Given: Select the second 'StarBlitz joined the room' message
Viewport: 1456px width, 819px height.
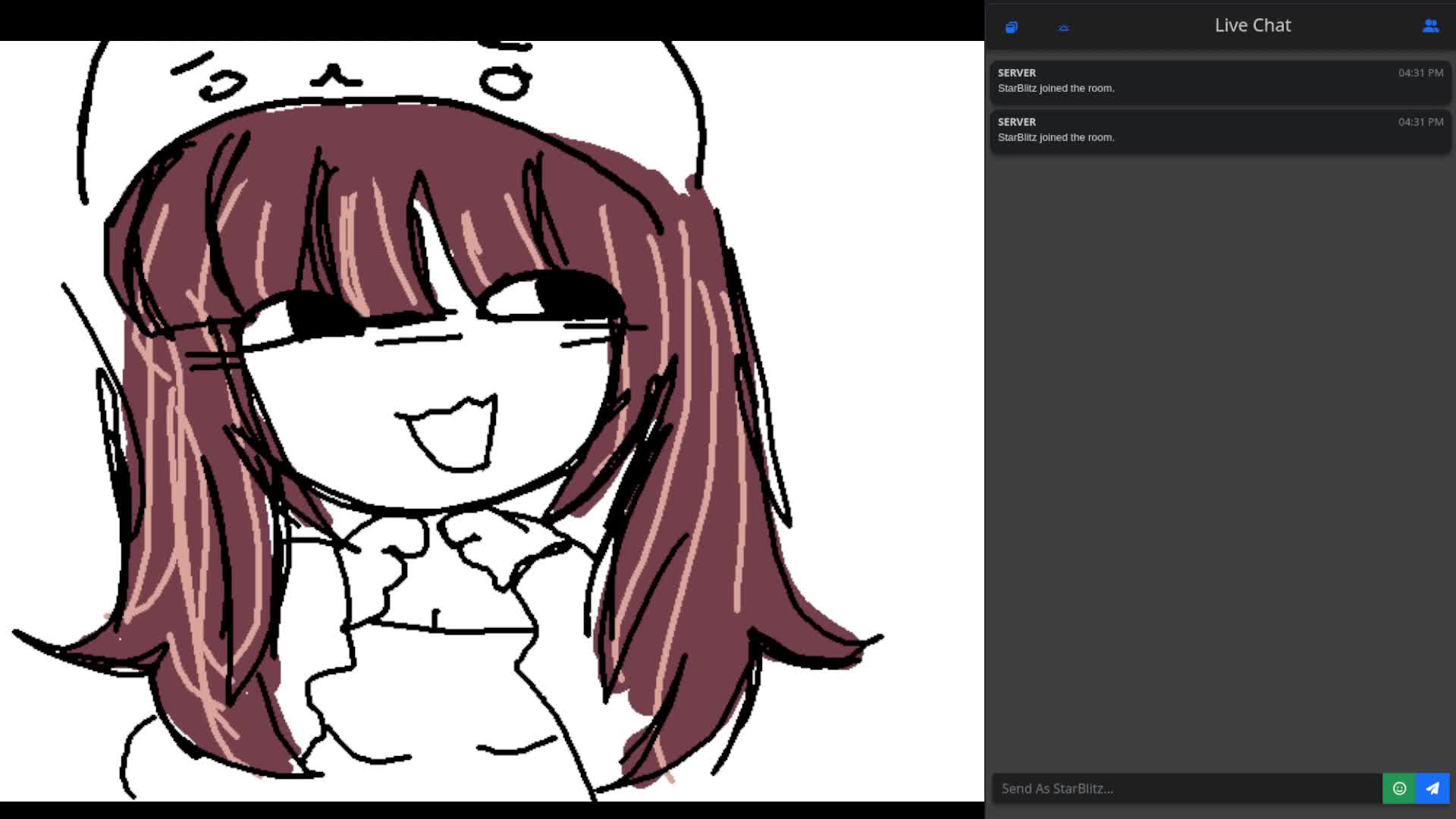Looking at the screenshot, I should pyautogui.click(x=1056, y=137).
